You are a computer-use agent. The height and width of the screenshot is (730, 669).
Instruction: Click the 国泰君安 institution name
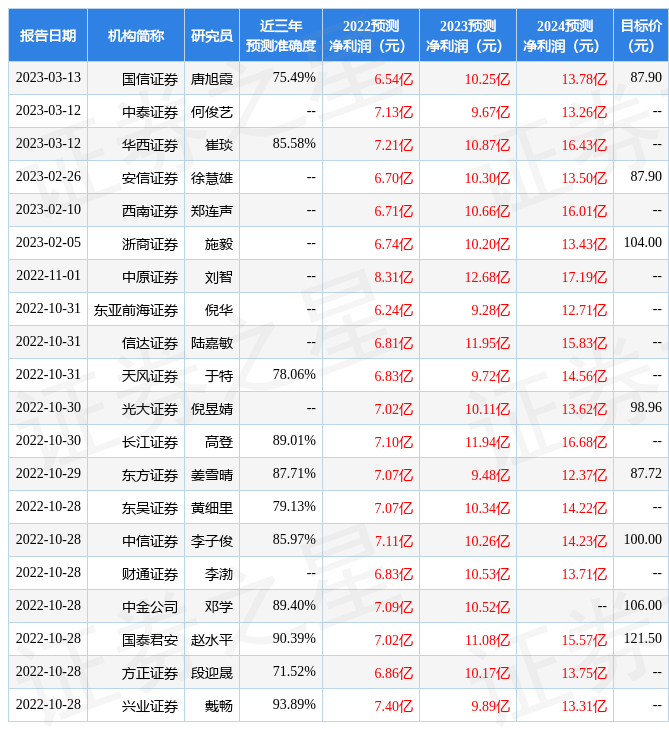pyautogui.click(x=150, y=640)
